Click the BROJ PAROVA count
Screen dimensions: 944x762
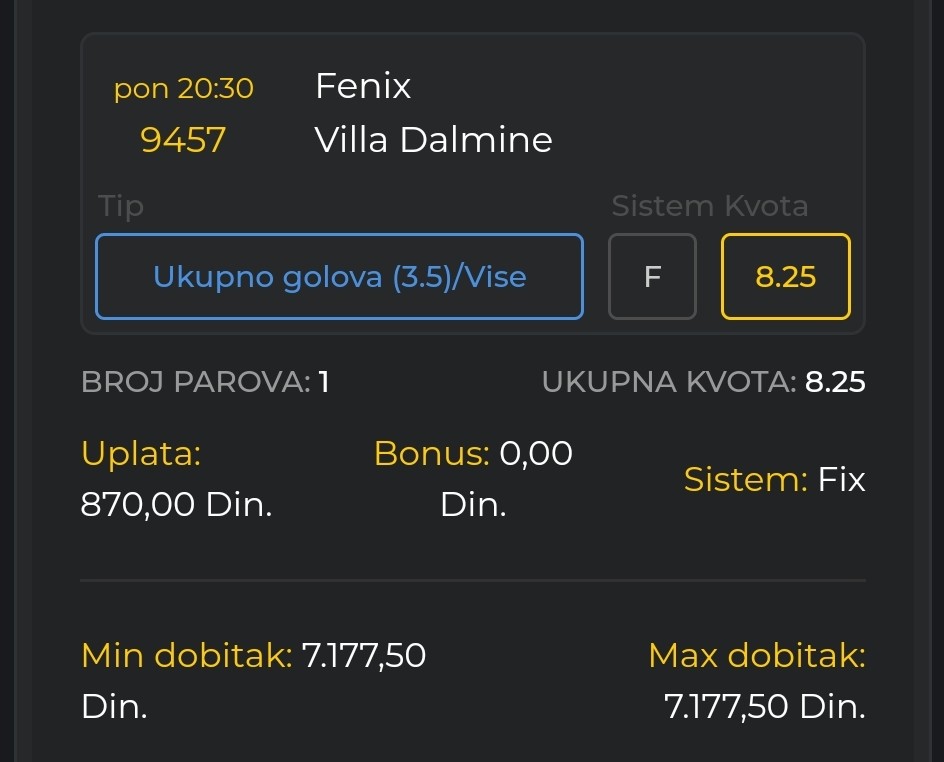tap(205, 382)
